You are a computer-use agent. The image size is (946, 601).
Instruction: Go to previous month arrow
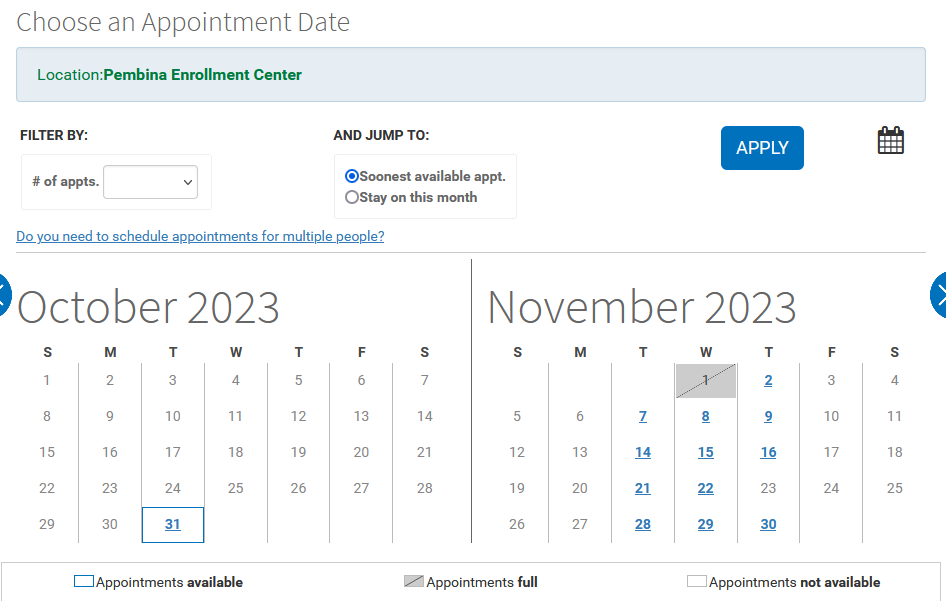tap(4, 295)
